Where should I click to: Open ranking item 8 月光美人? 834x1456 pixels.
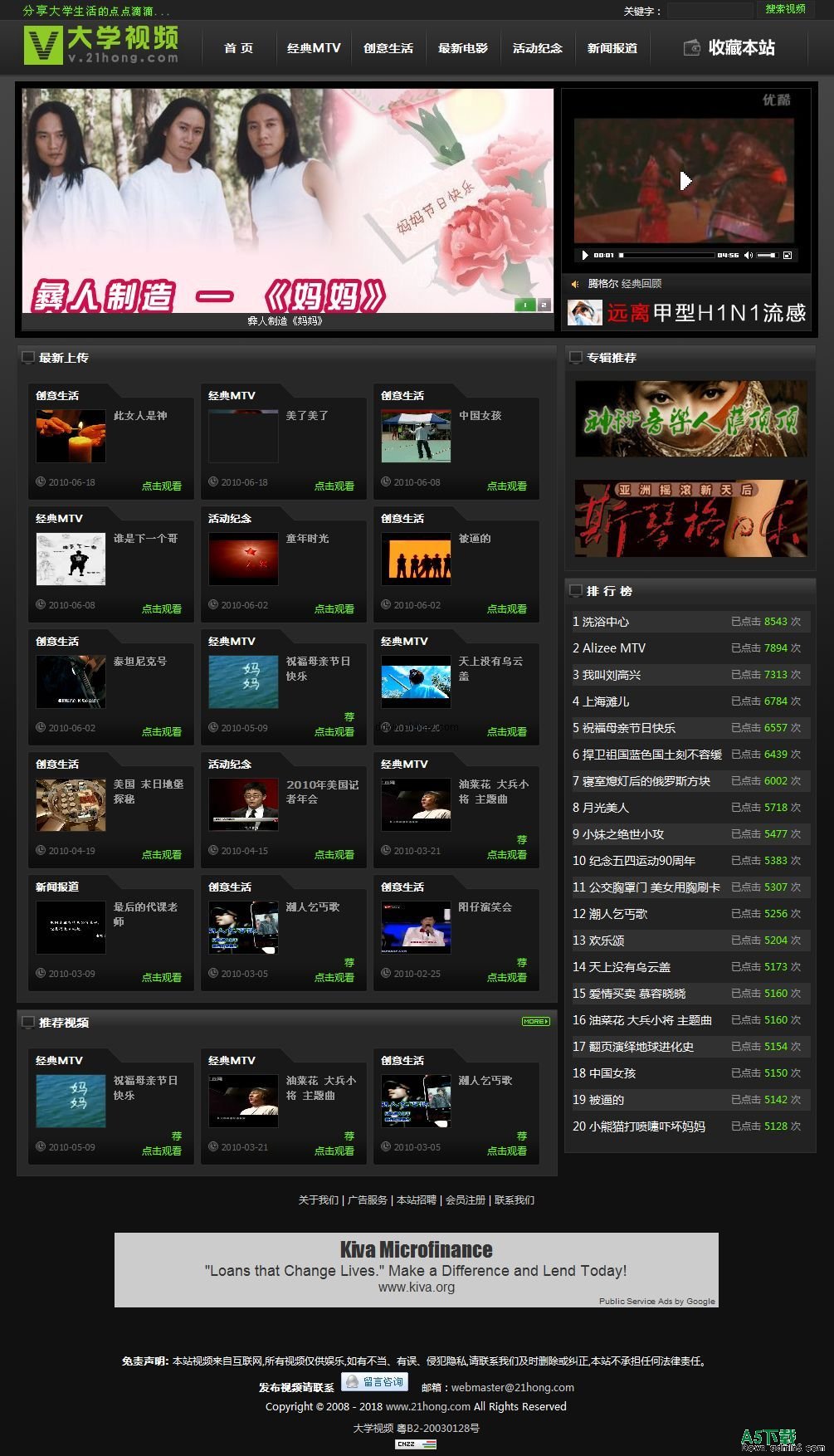point(601,808)
